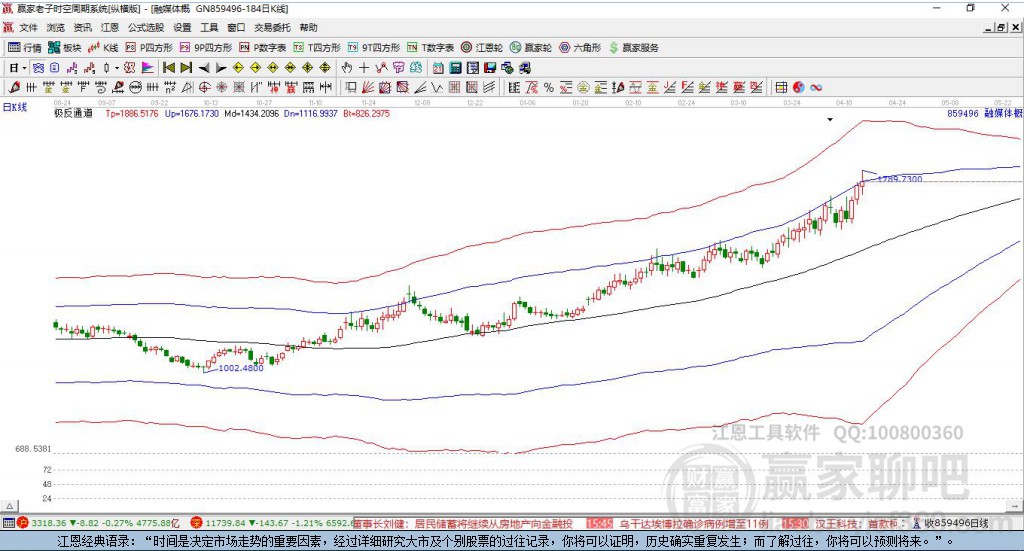Viewport: 1024px width, 551px height.
Task: Click the small black triangle marker above chart
Action: 830,119
